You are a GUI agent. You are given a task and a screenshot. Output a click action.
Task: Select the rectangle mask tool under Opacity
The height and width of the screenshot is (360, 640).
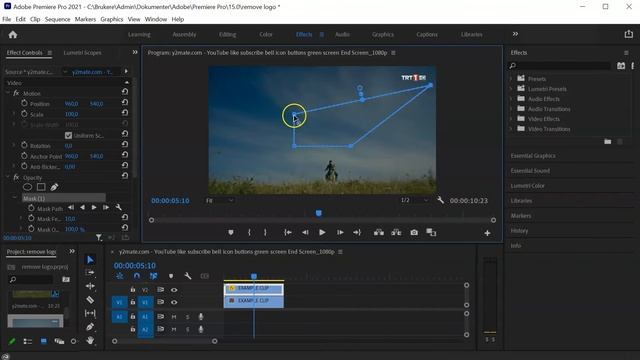(41, 187)
